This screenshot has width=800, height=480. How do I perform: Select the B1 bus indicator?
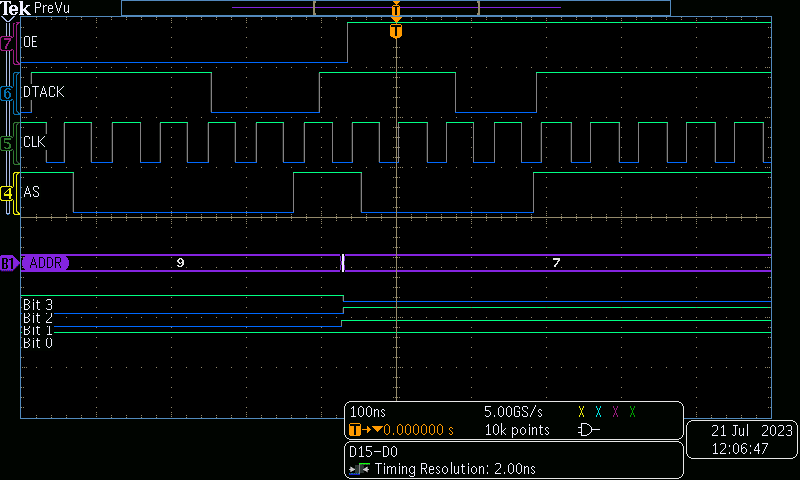pyautogui.click(x=9, y=263)
